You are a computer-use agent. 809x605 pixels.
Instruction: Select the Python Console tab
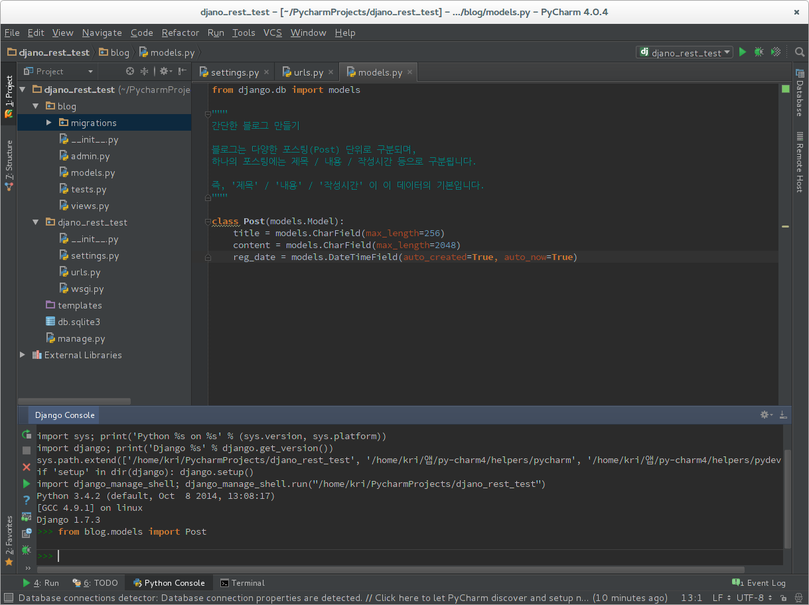point(169,583)
